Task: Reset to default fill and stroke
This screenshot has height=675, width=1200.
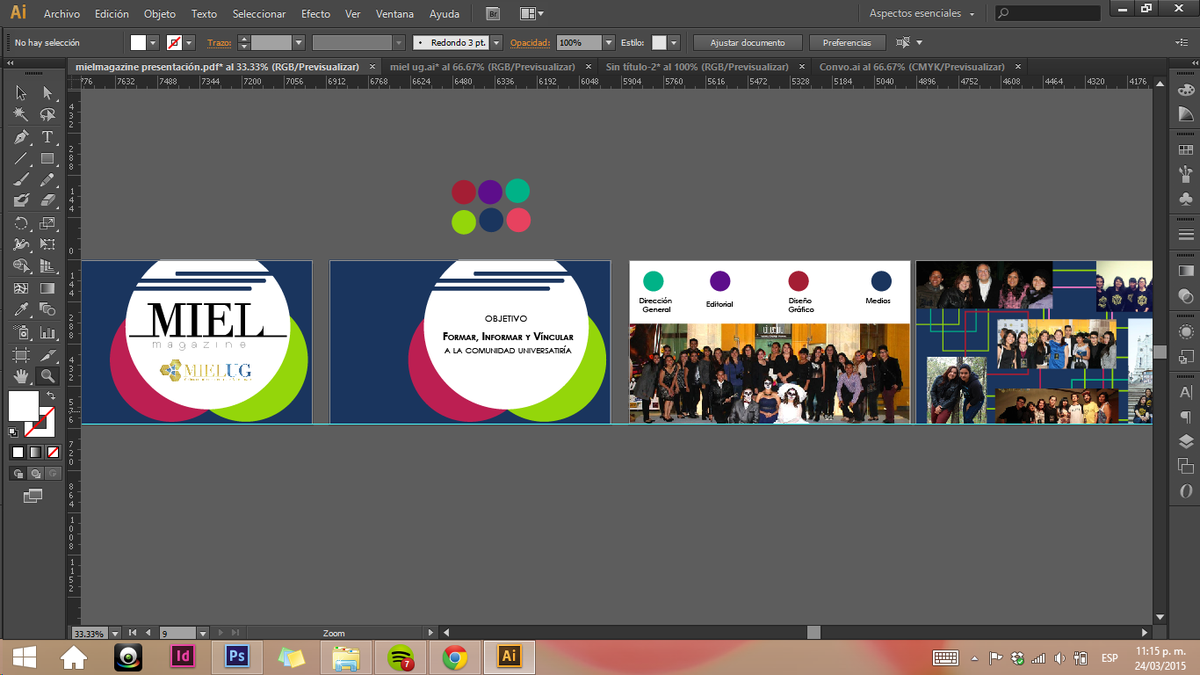Action: 13,432
